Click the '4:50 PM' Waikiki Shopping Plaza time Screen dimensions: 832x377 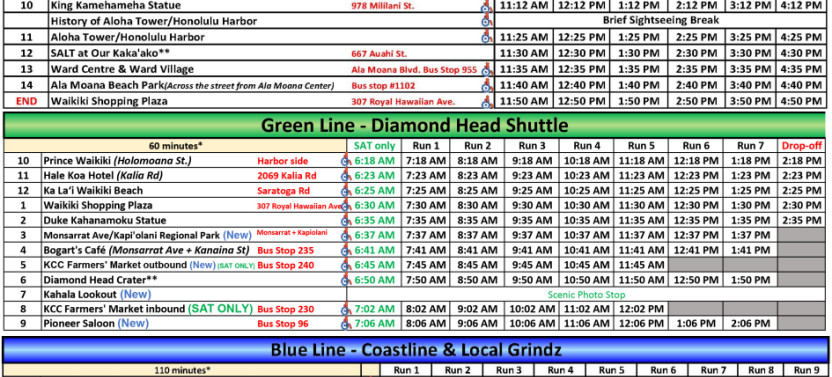(x=801, y=101)
